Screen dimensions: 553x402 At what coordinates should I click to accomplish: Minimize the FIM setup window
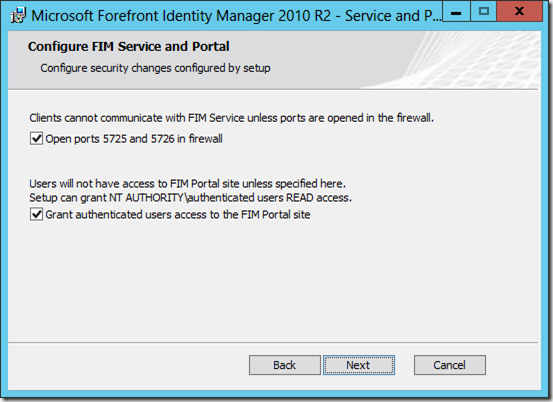click(x=456, y=11)
